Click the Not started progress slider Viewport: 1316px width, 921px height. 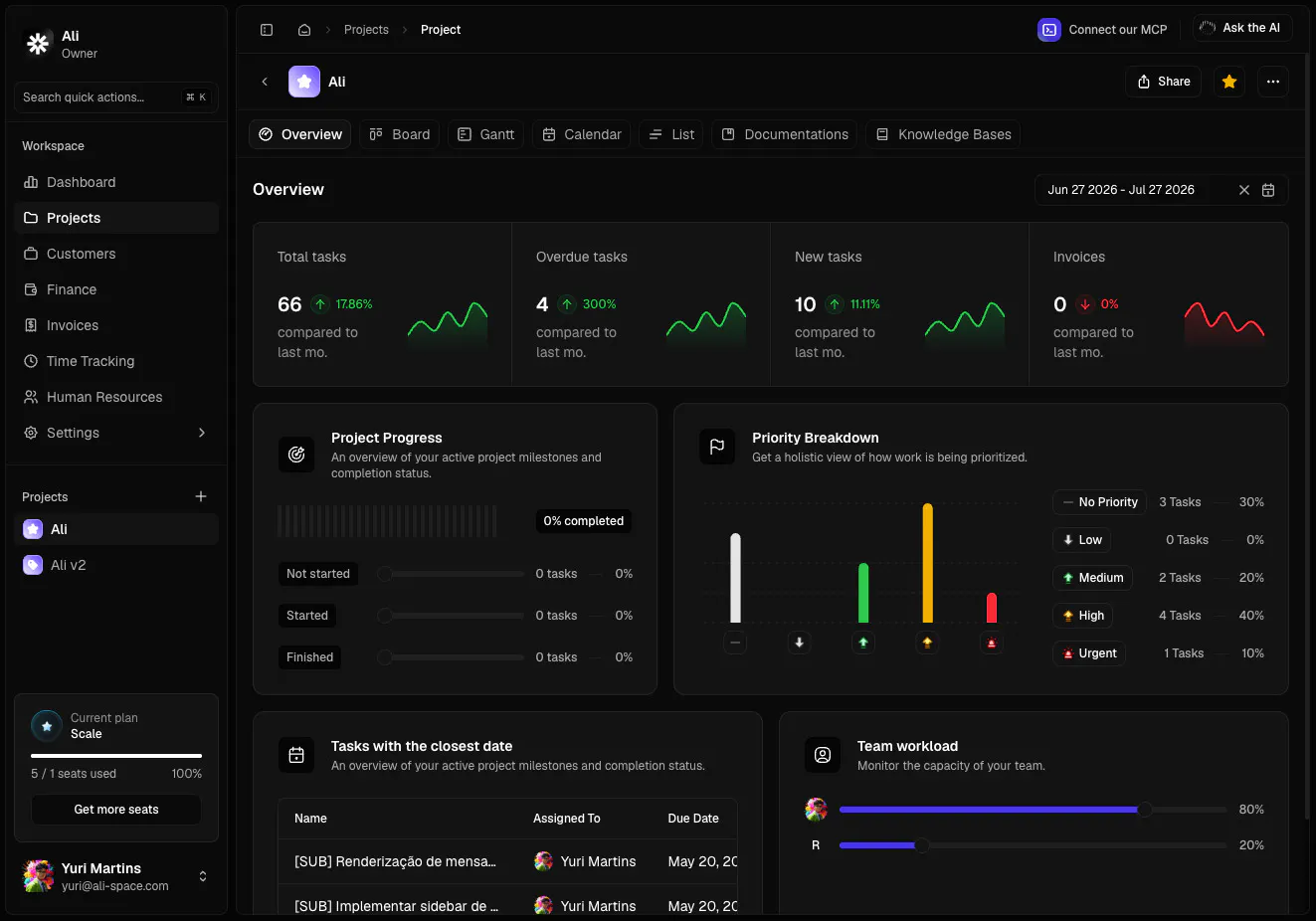pos(451,574)
